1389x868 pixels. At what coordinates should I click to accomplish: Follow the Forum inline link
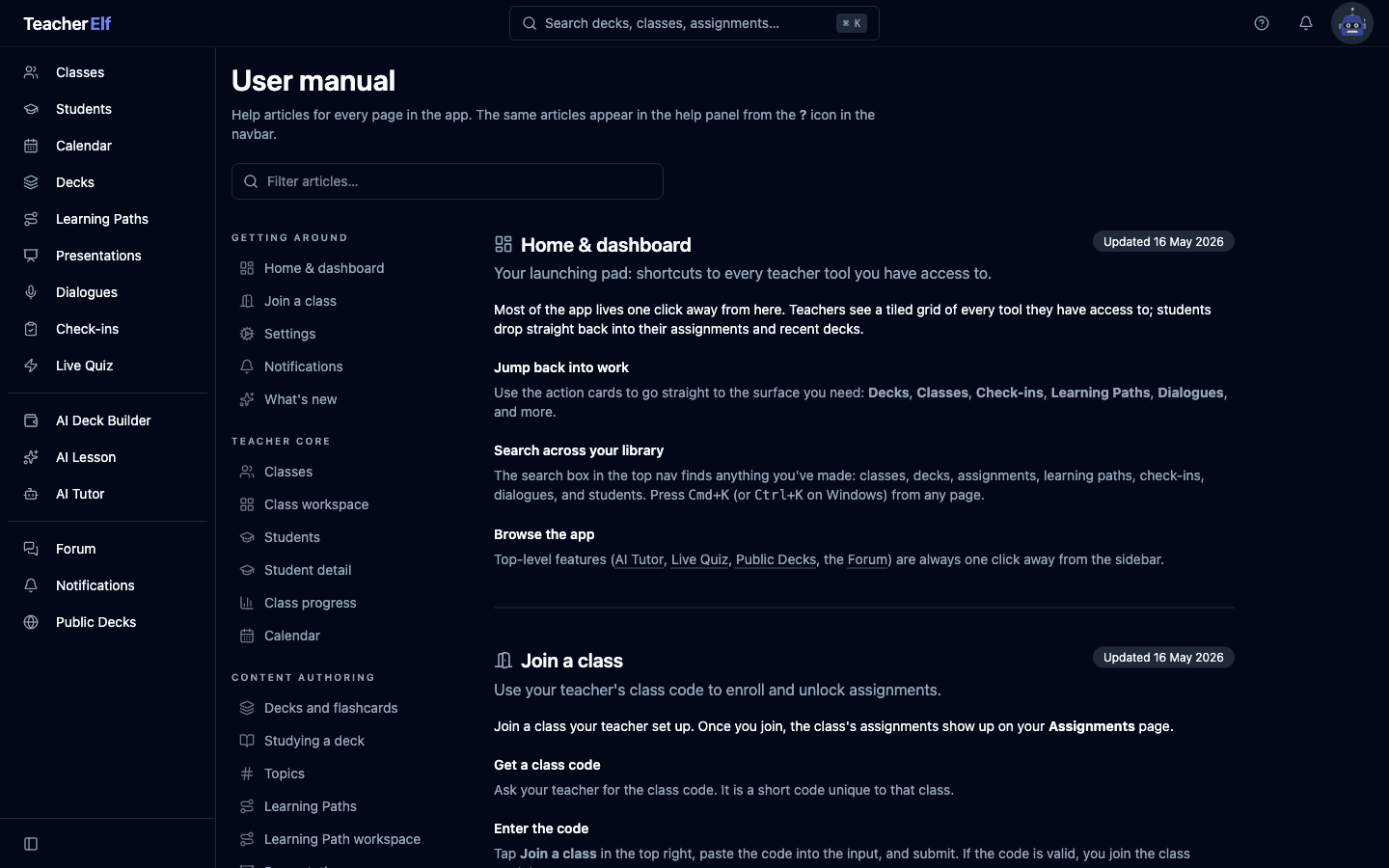[866, 559]
